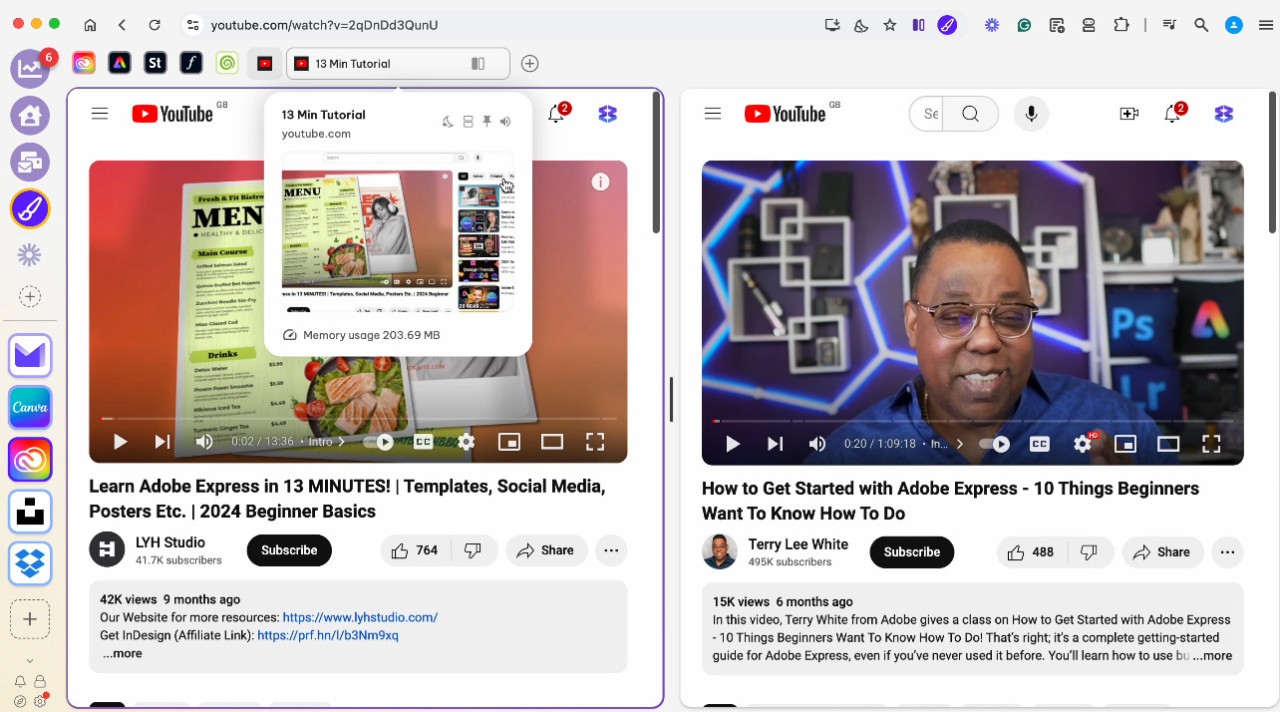Toggle autoplay on Terry Lee White video
Viewport: 1280px width, 712px height.
pyautogui.click(x=994, y=444)
